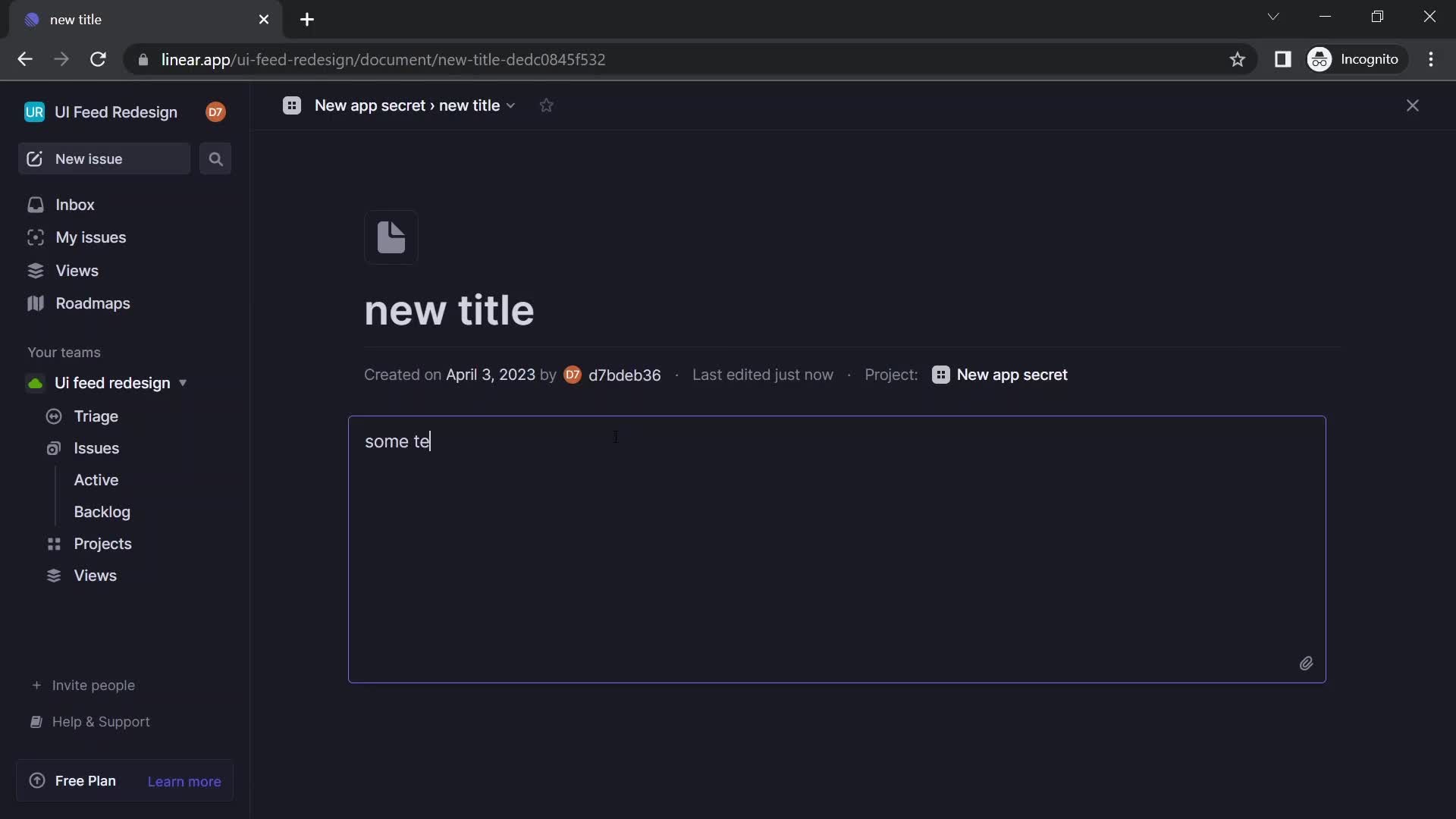Click the document icon at top

390,237
